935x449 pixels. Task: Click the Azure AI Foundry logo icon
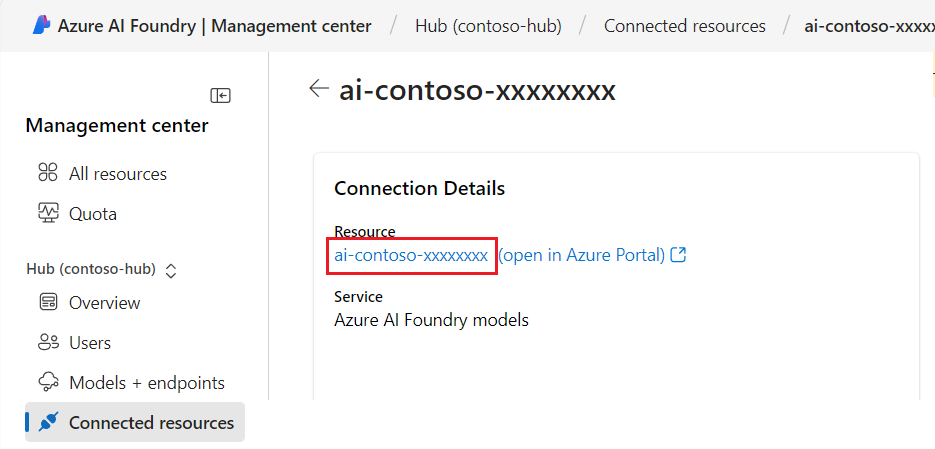[x=41, y=26]
